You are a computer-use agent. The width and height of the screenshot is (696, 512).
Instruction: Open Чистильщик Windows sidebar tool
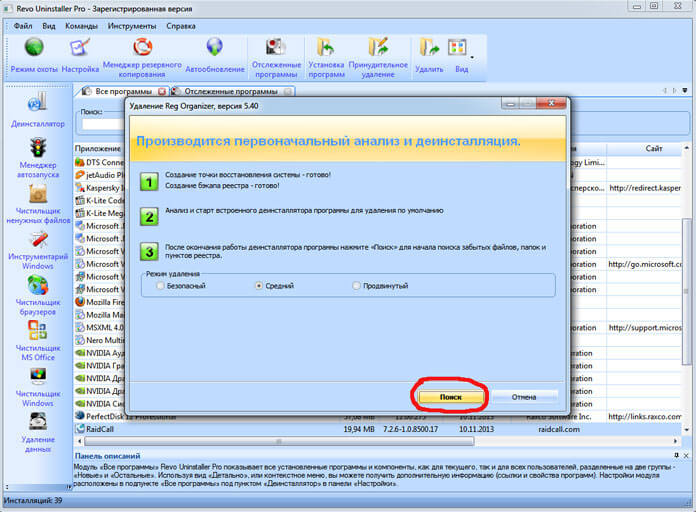pyautogui.click(x=38, y=387)
